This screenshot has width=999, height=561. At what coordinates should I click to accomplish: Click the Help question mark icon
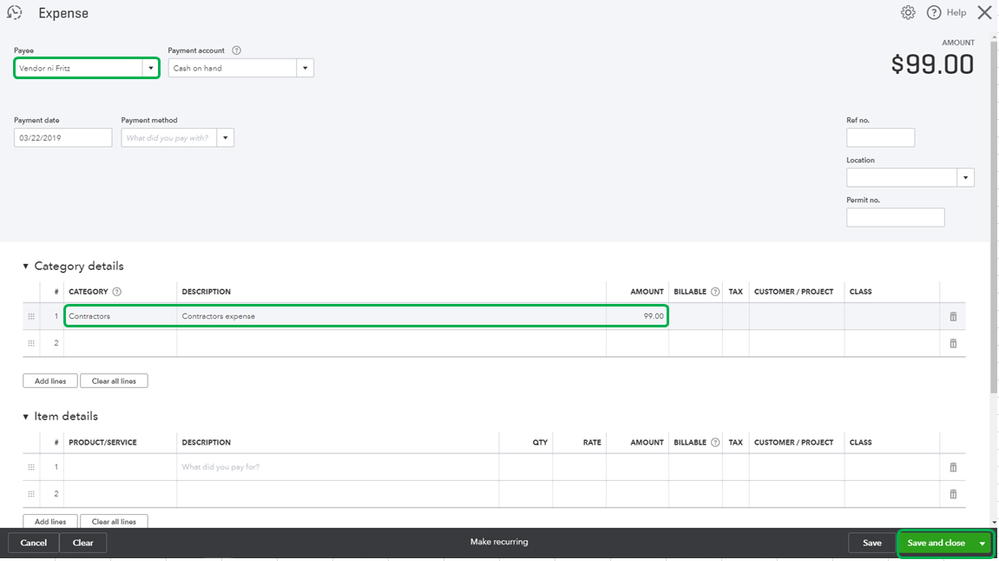click(x=934, y=13)
